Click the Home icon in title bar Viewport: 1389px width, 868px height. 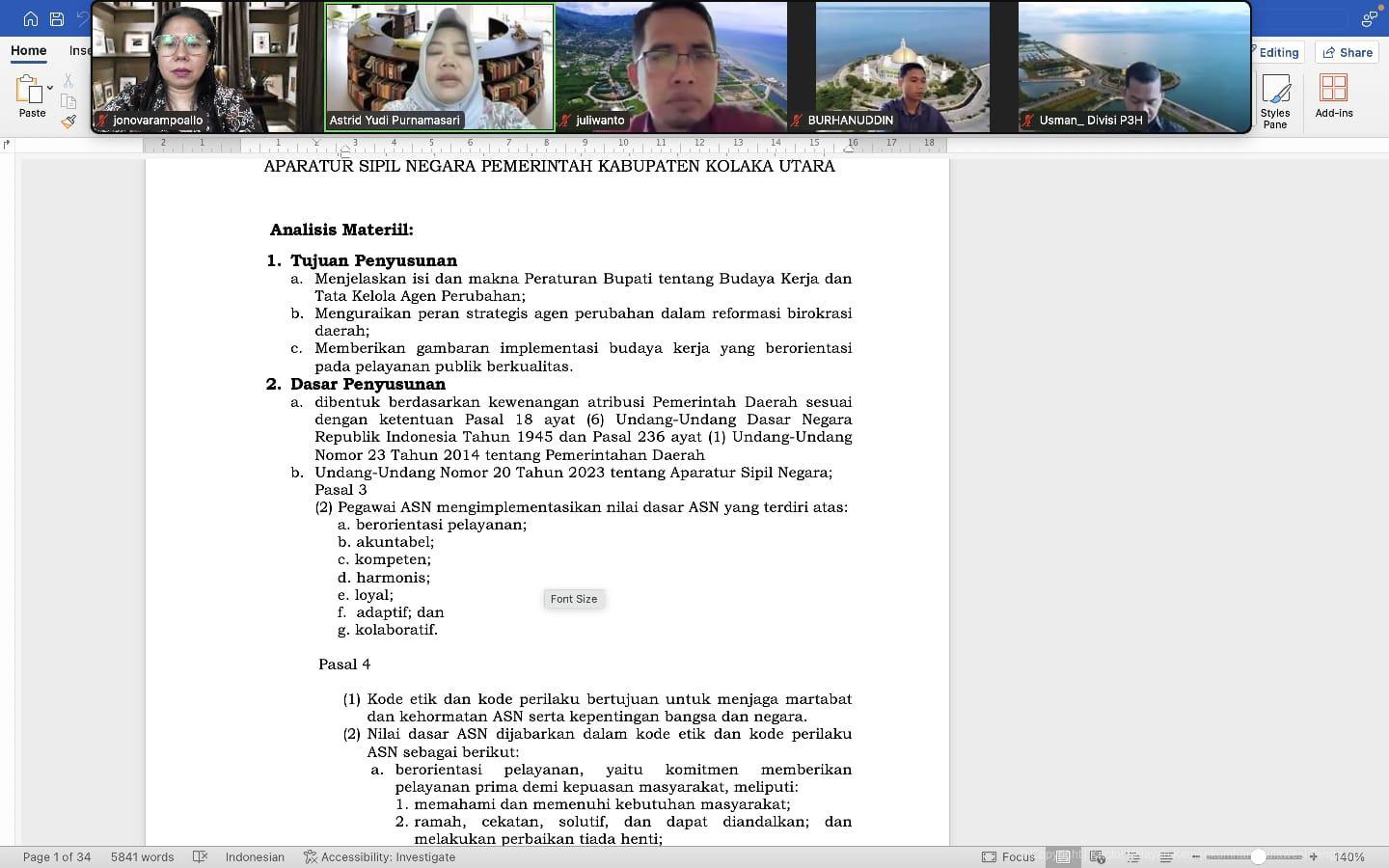click(31, 19)
